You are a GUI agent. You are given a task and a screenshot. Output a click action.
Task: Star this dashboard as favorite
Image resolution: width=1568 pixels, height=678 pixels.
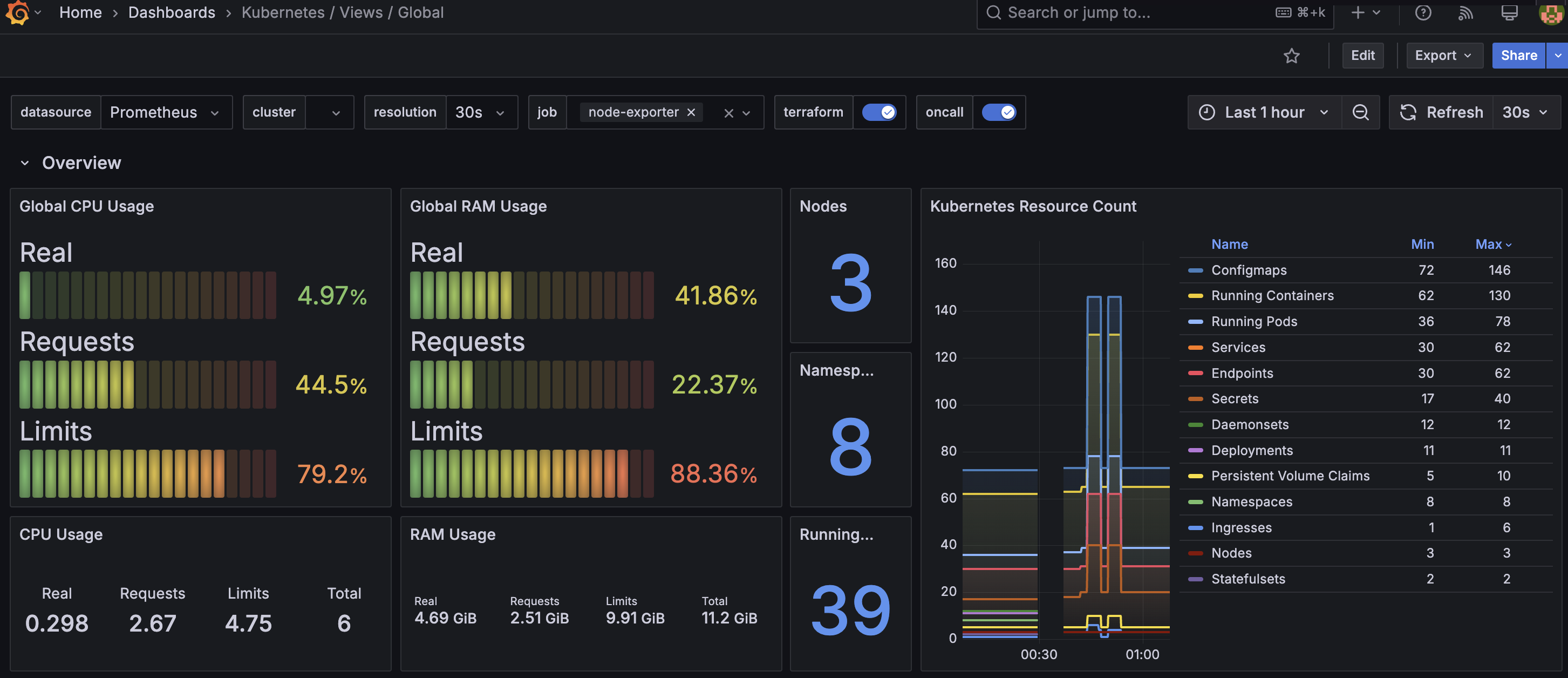pos(1291,56)
